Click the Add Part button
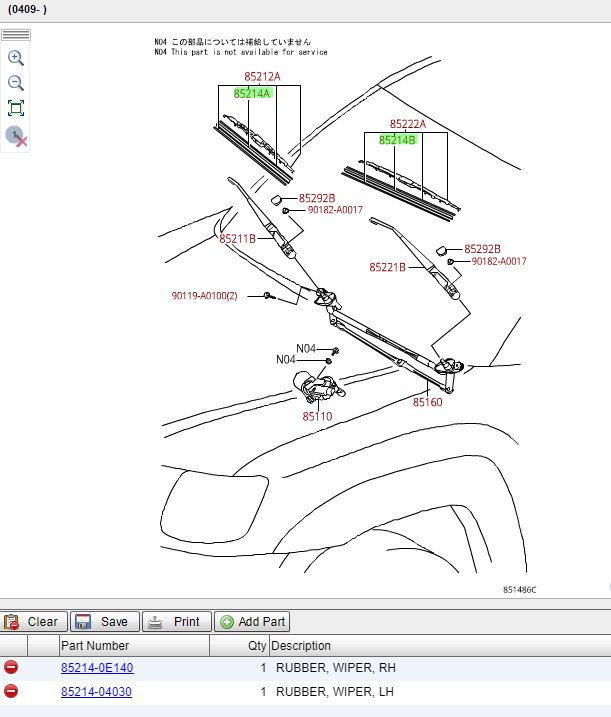This screenshot has width=611, height=717. [252, 622]
